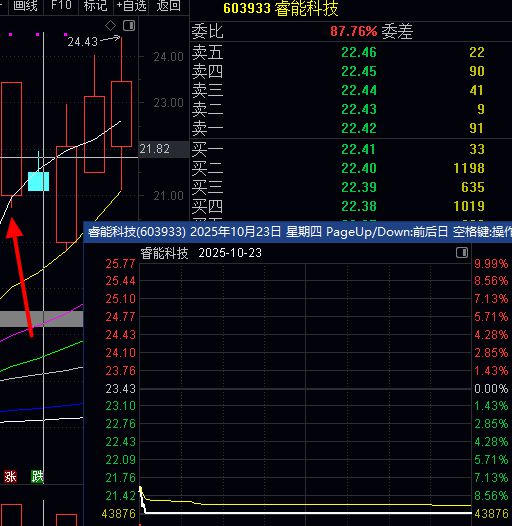Select the 卖一 ask row at 22.42

(351, 128)
